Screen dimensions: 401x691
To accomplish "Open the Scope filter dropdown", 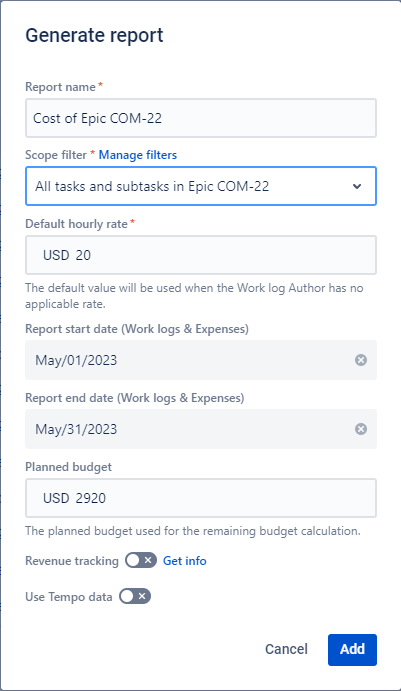I will point(201,186).
